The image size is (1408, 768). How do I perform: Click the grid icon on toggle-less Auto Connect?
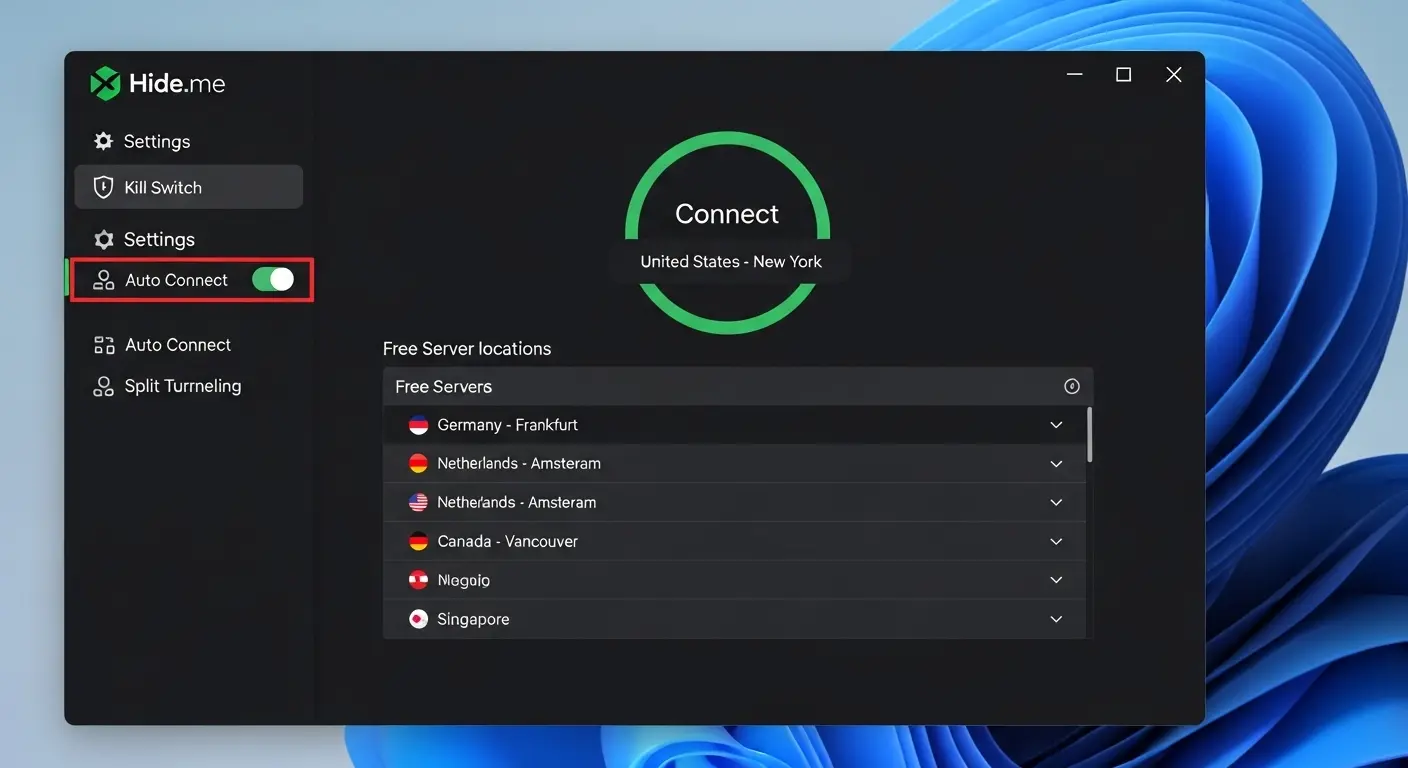[x=104, y=345]
